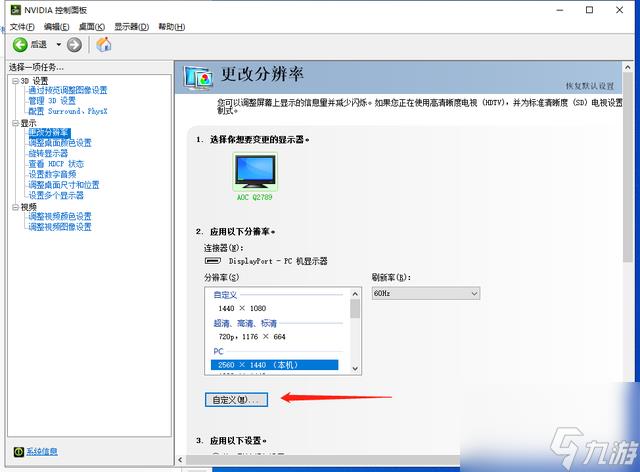
Task: Click the resolution list scrollbar thumb
Action: 355,309
